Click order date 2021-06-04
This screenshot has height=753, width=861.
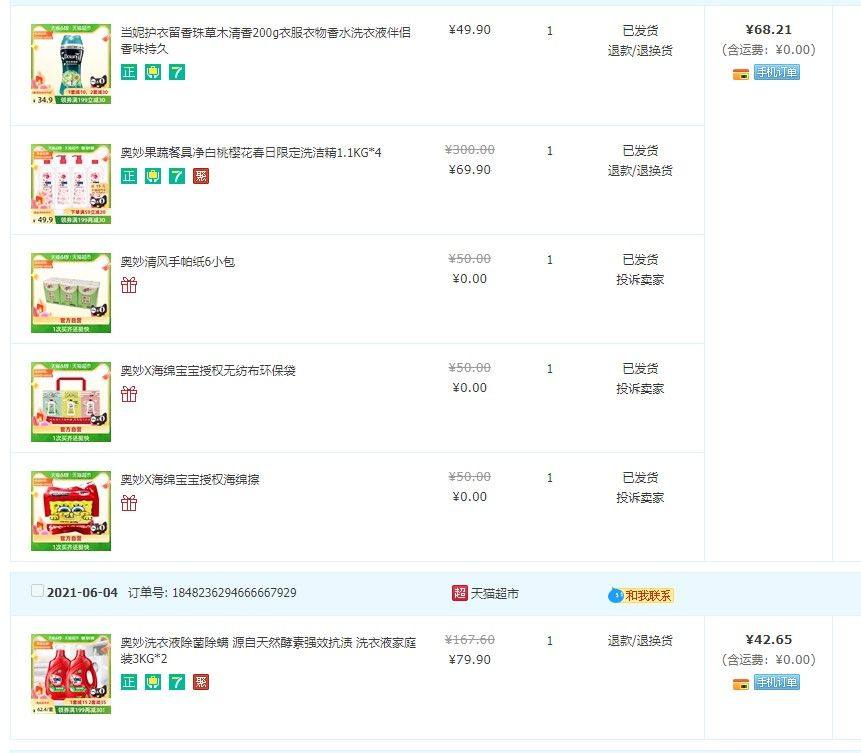click(x=82, y=593)
